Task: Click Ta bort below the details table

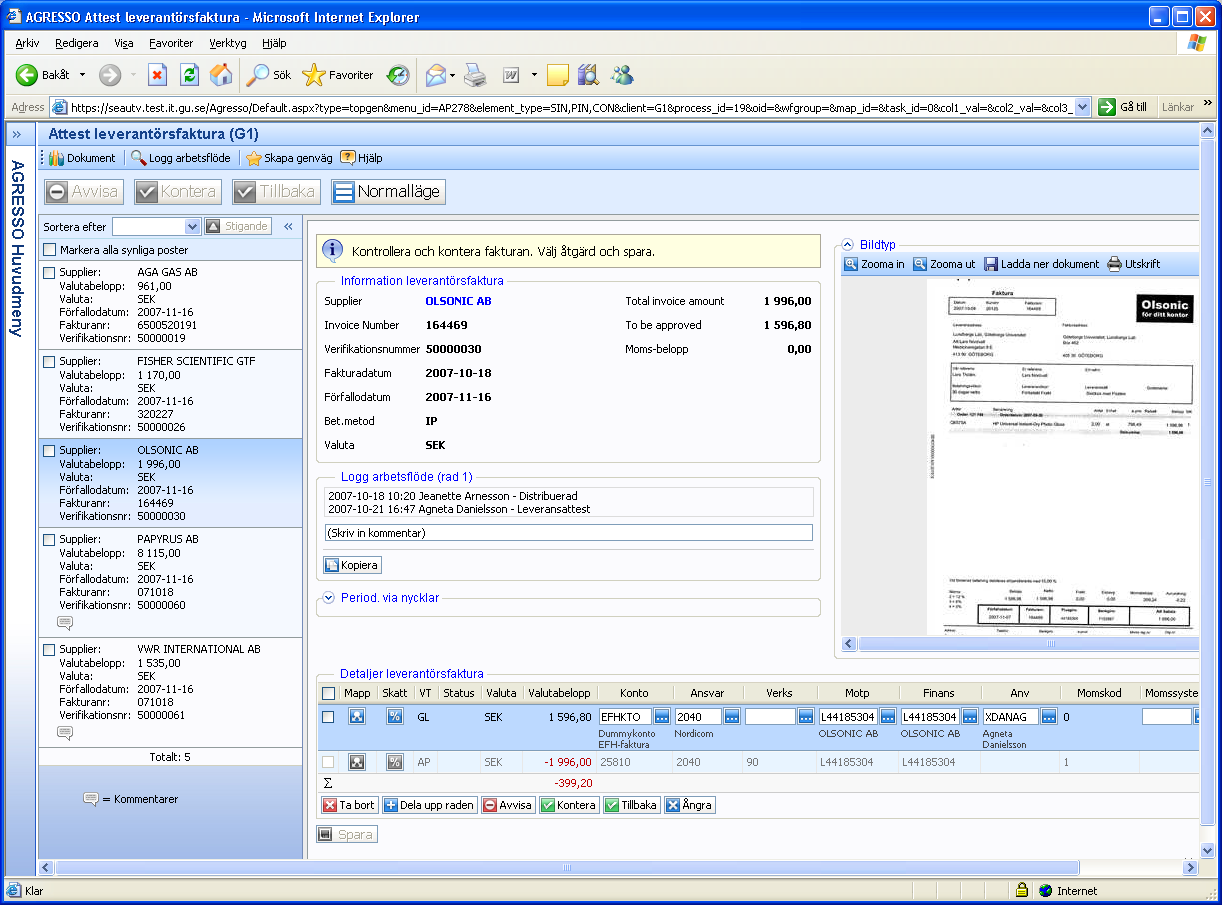Action: click(x=349, y=805)
